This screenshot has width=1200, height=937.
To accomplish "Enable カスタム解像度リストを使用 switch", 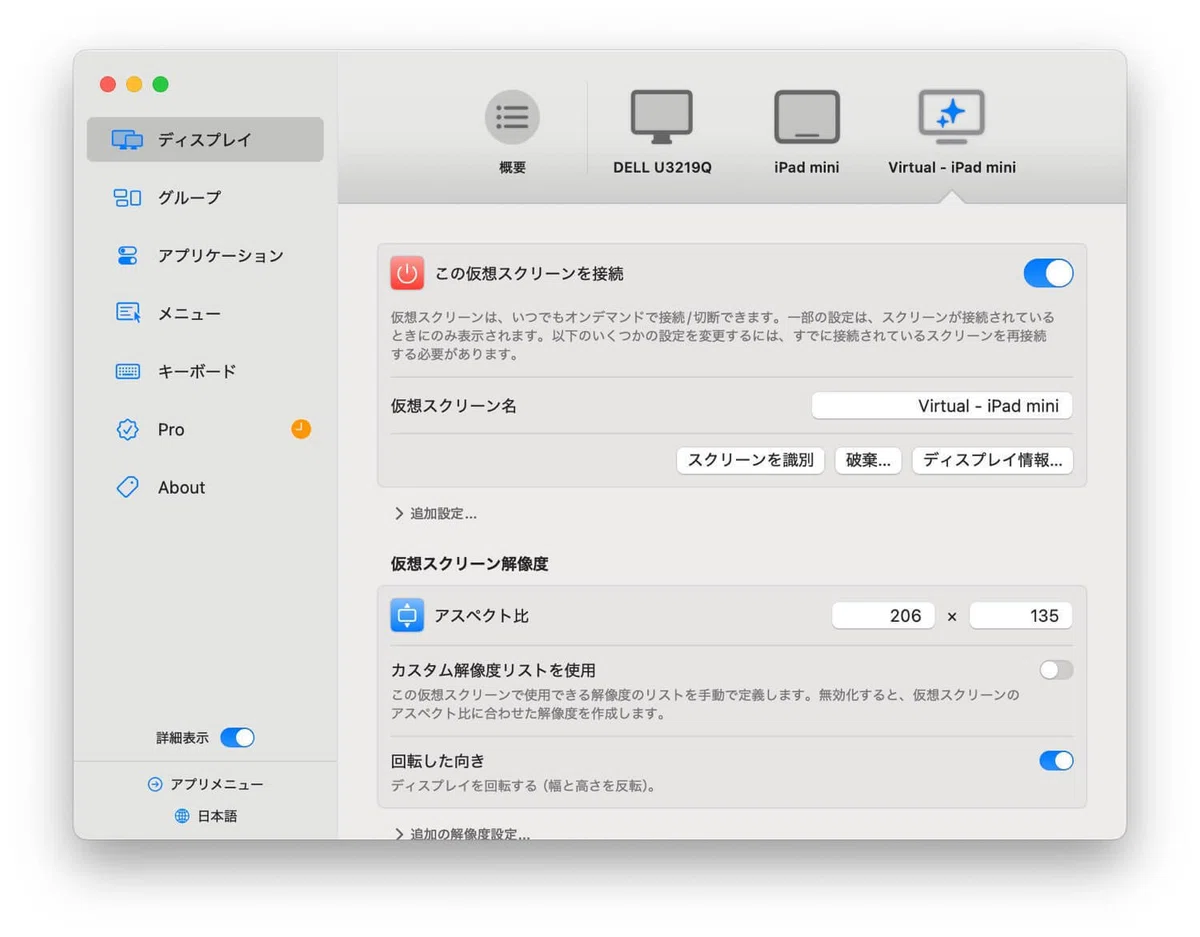I will click(1056, 670).
